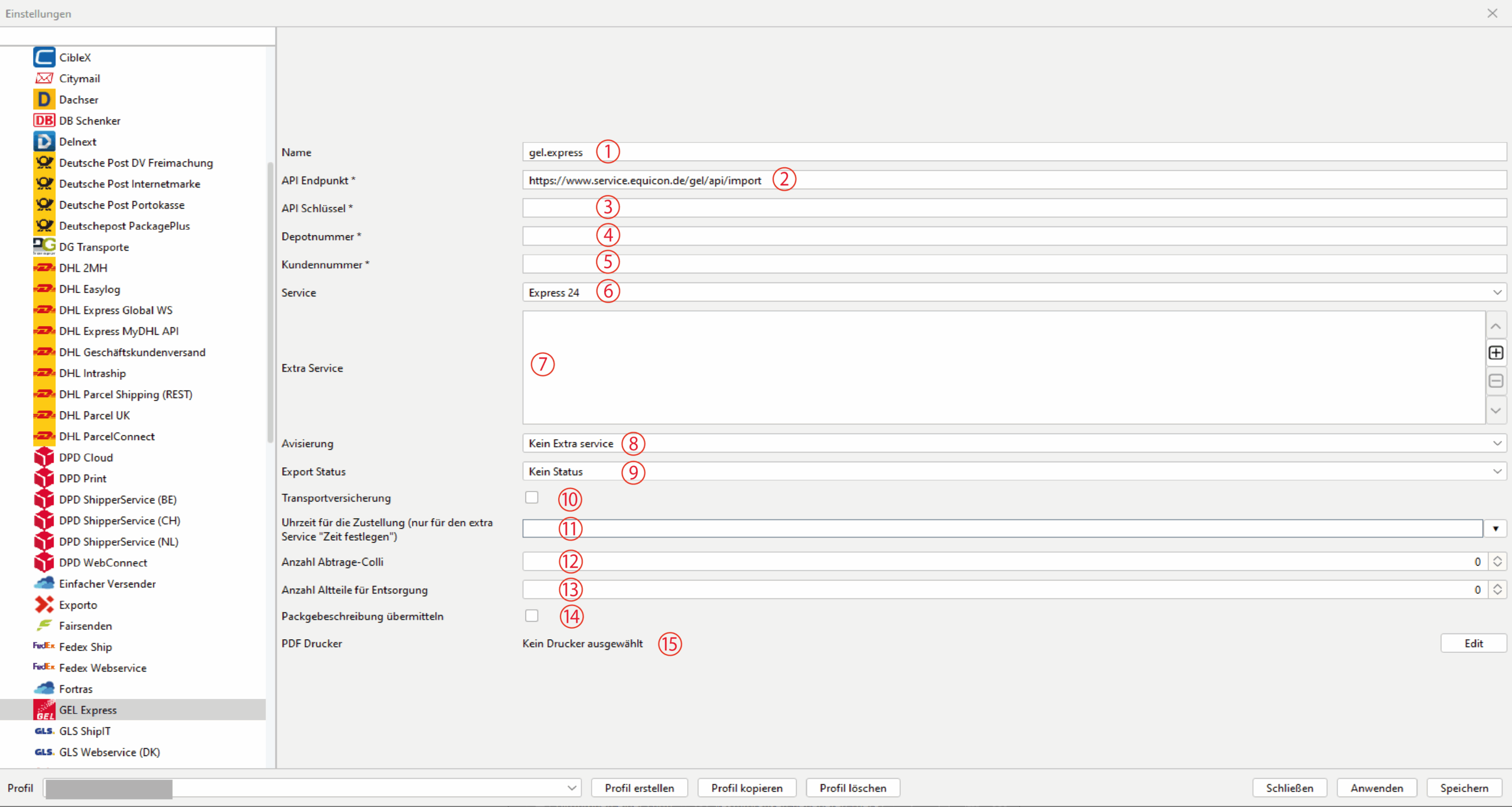Click the DHL 2MH logo icon
The height and width of the screenshot is (807, 1512).
(44, 268)
